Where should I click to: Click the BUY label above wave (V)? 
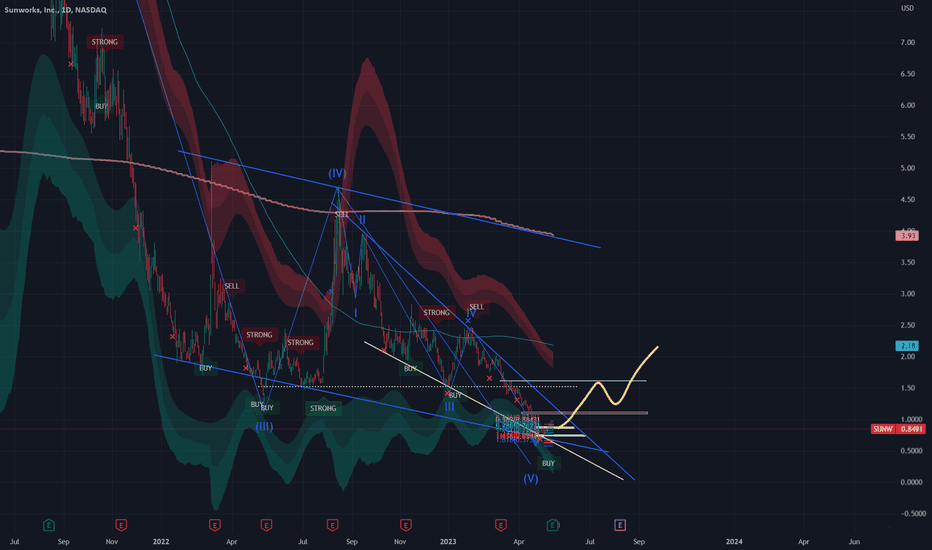(x=548, y=463)
